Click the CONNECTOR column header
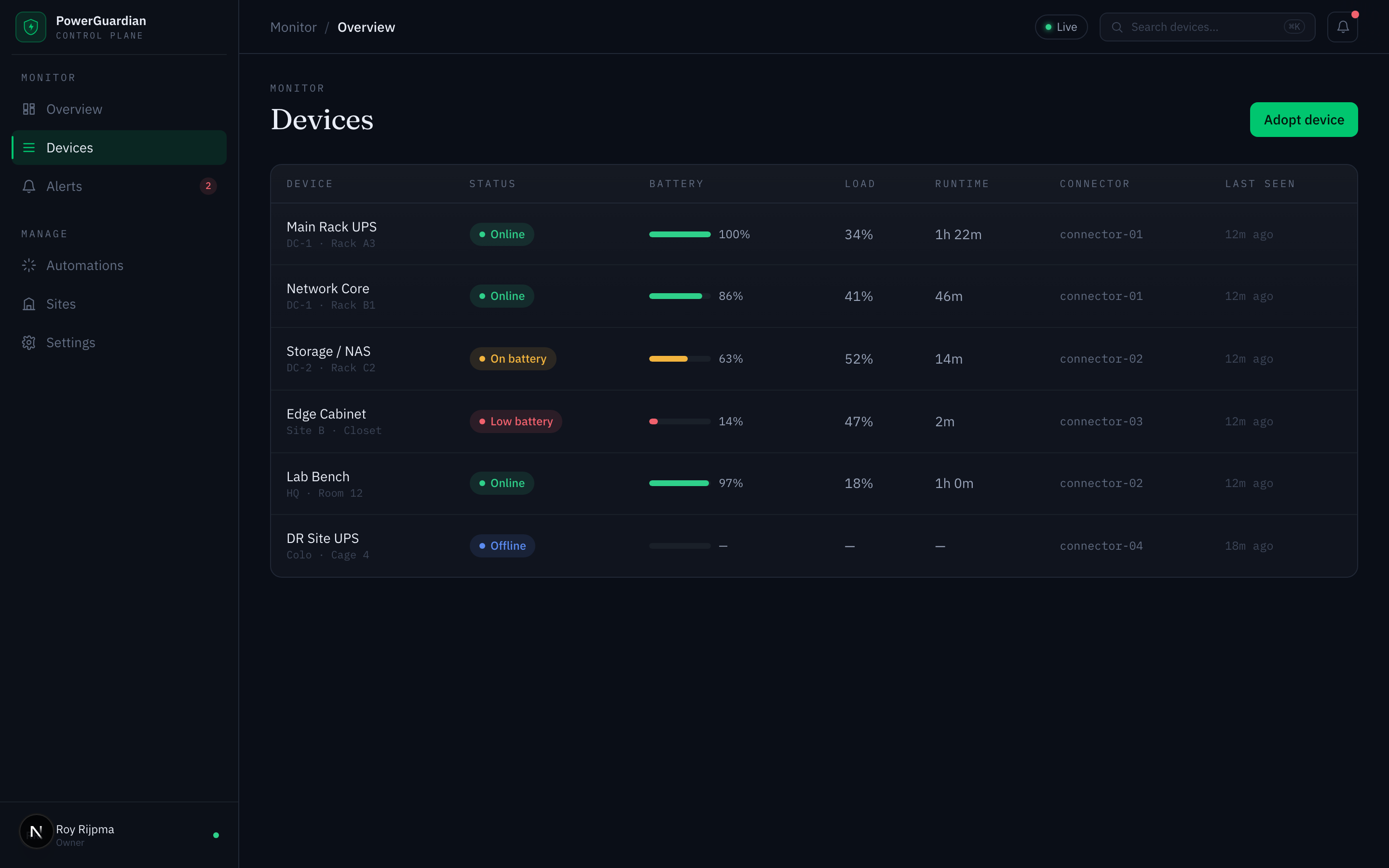Screen dimensions: 1389x868 coord(1094,184)
